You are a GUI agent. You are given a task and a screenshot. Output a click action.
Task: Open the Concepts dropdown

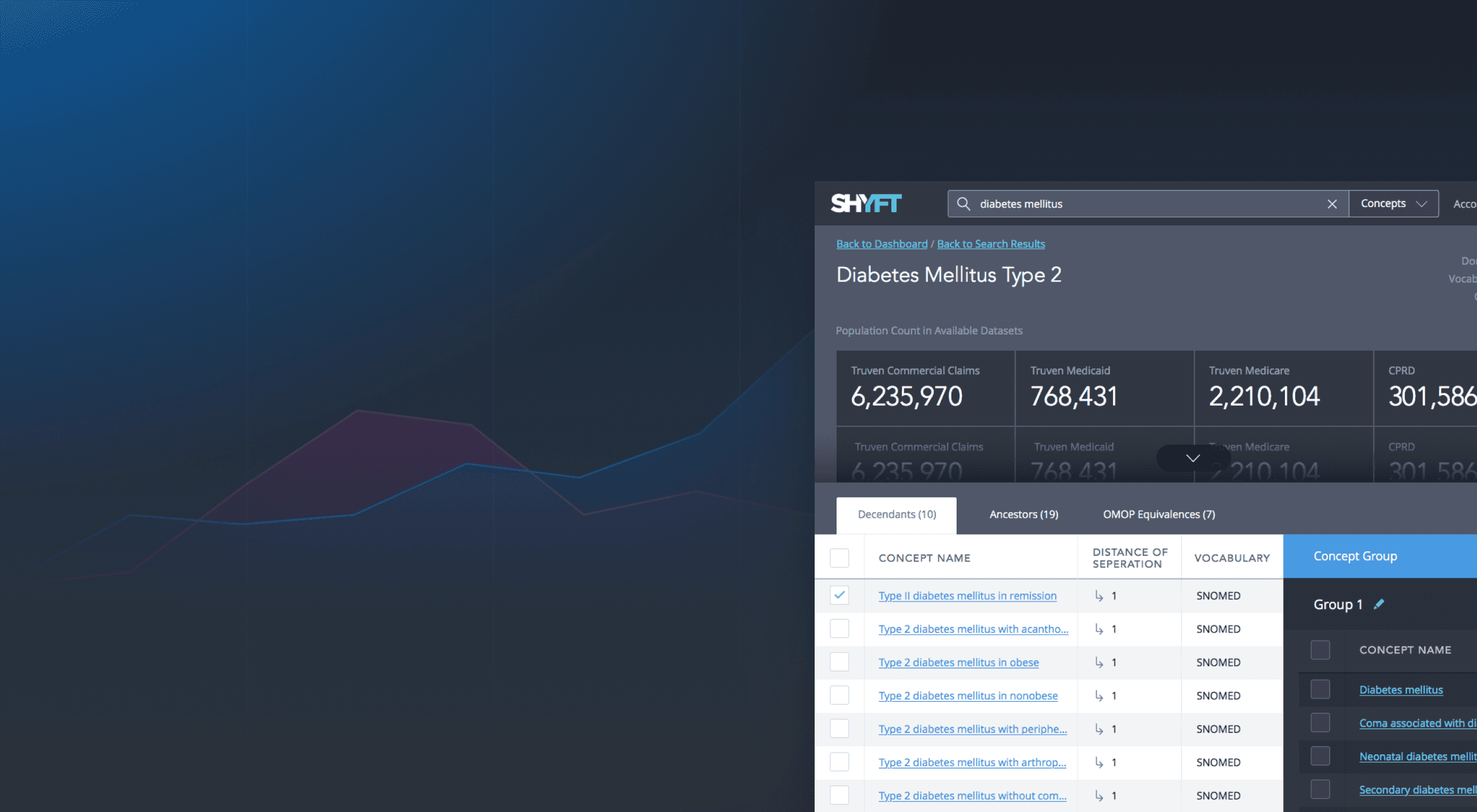click(1393, 204)
